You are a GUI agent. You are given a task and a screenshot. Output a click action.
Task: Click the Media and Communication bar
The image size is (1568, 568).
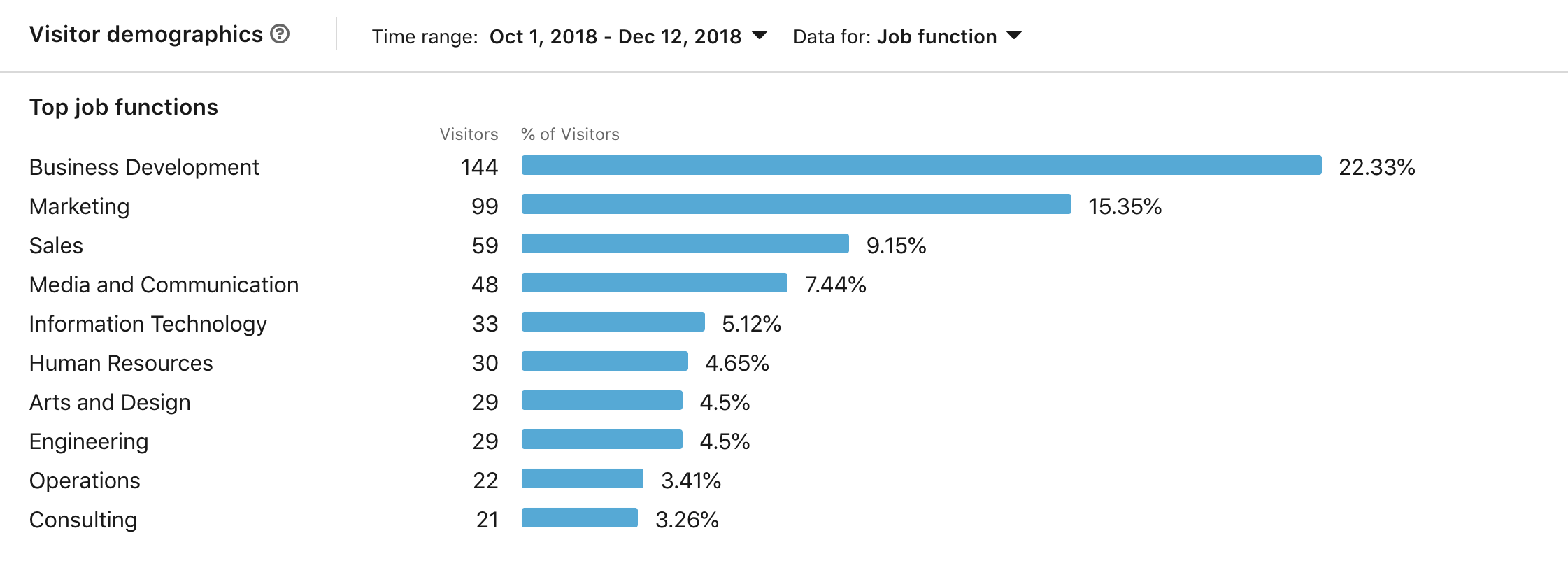pos(654,283)
